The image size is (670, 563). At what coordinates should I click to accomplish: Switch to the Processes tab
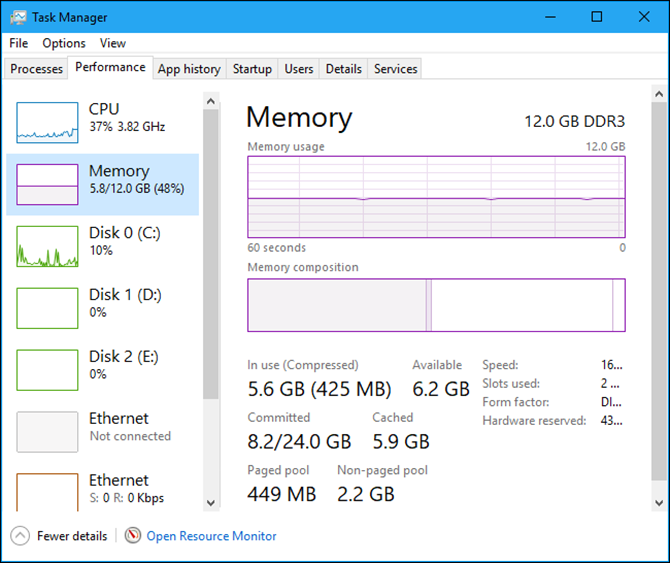pyautogui.click(x=36, y=69)
